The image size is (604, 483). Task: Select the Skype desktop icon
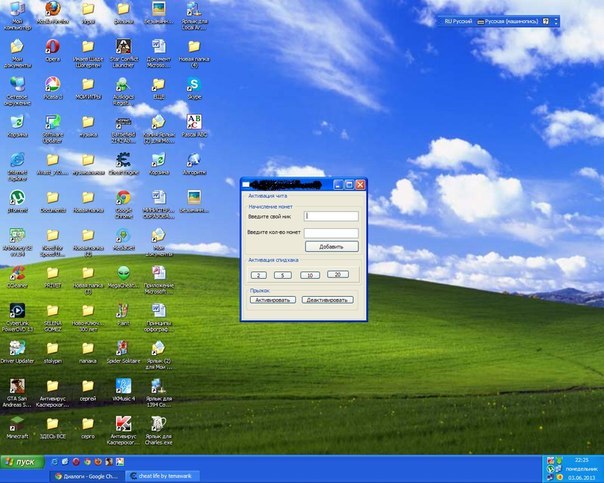[194, 88]
